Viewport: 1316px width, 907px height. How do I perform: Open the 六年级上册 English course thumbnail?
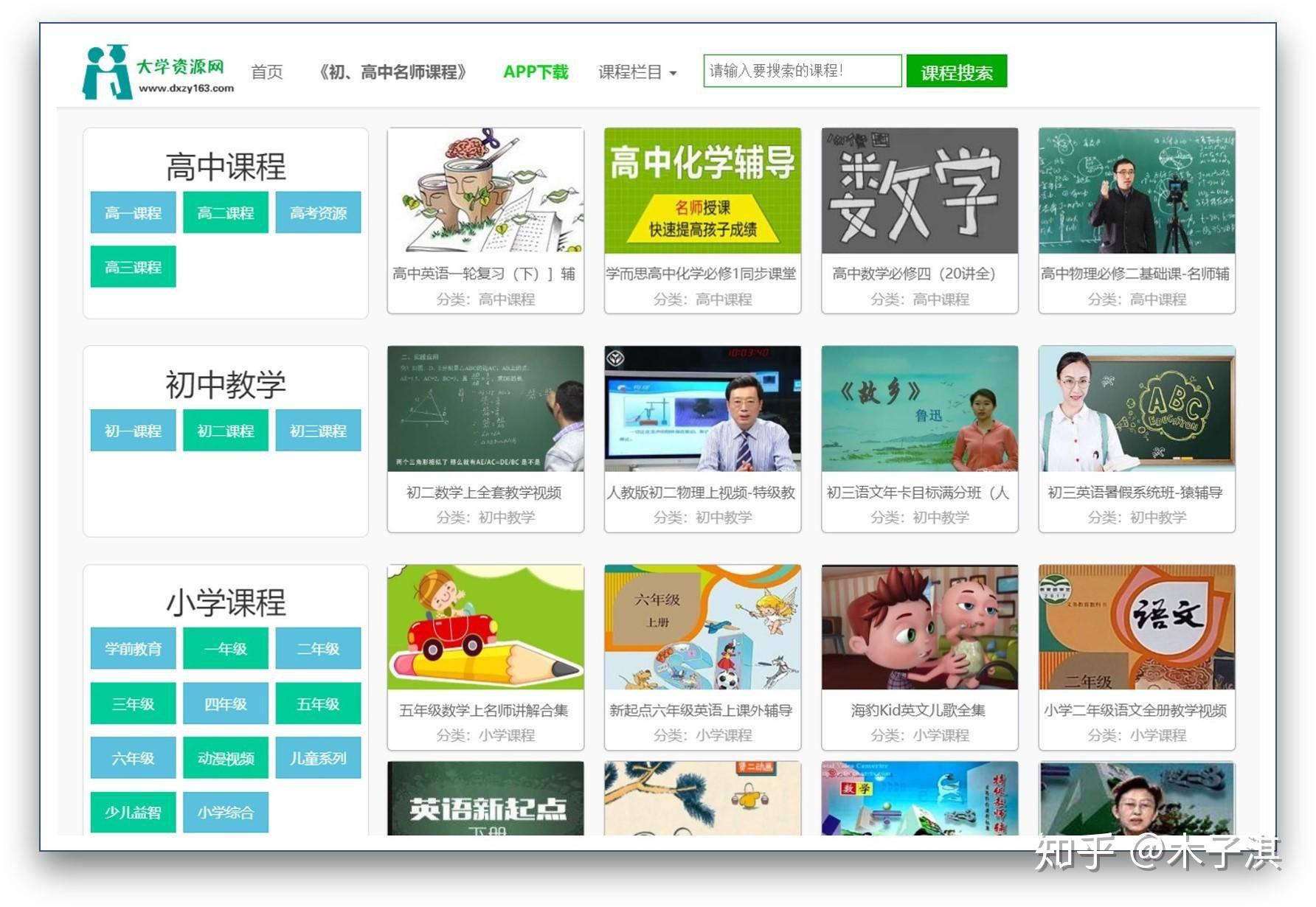pyautogui.click(x=702, y=628)
